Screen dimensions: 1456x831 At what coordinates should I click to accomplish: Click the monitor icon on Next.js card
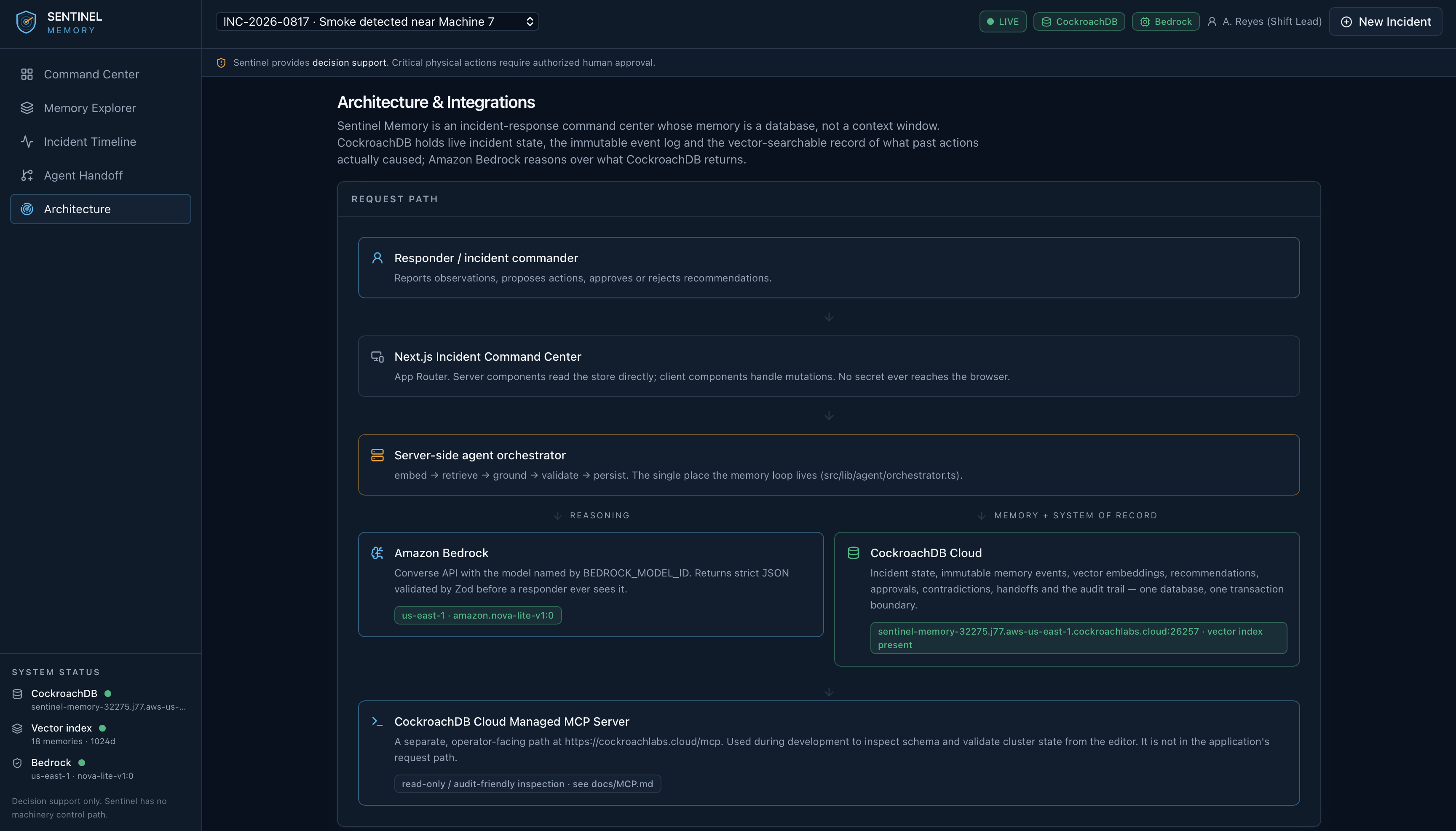point(377,357)
